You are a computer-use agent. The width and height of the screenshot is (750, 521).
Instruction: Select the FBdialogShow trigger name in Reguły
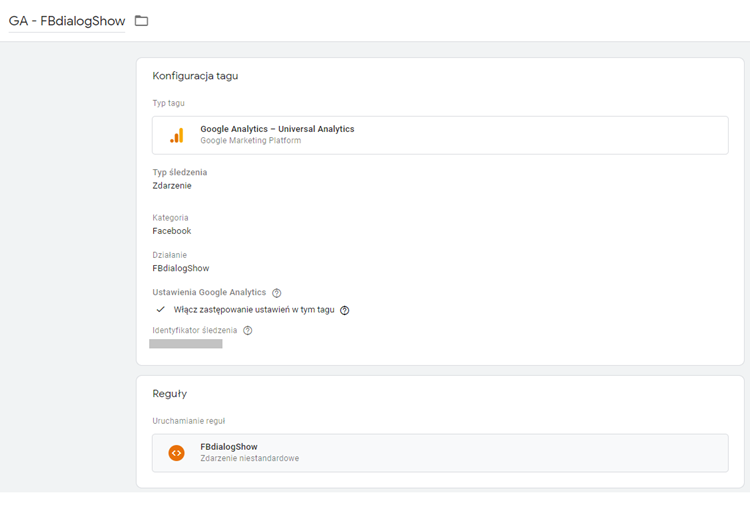[229, 447]
